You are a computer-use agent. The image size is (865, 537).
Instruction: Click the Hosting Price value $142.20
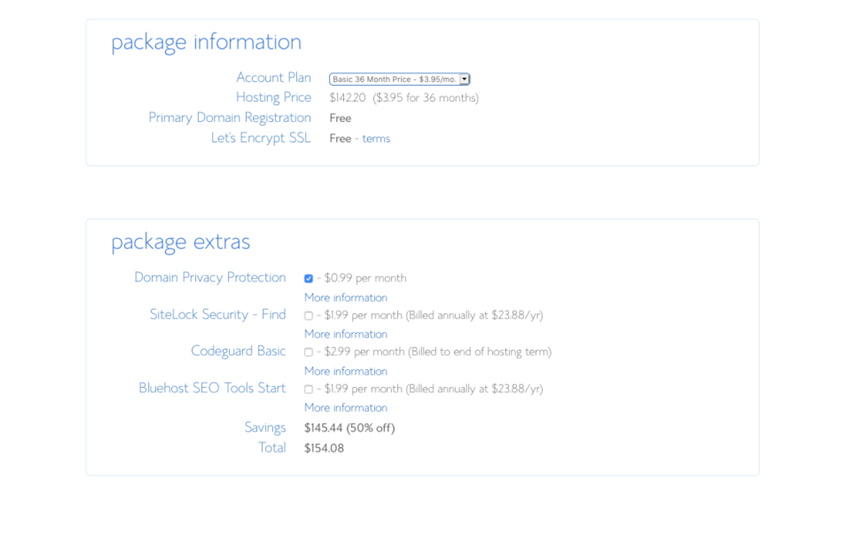tap(348, 98)
